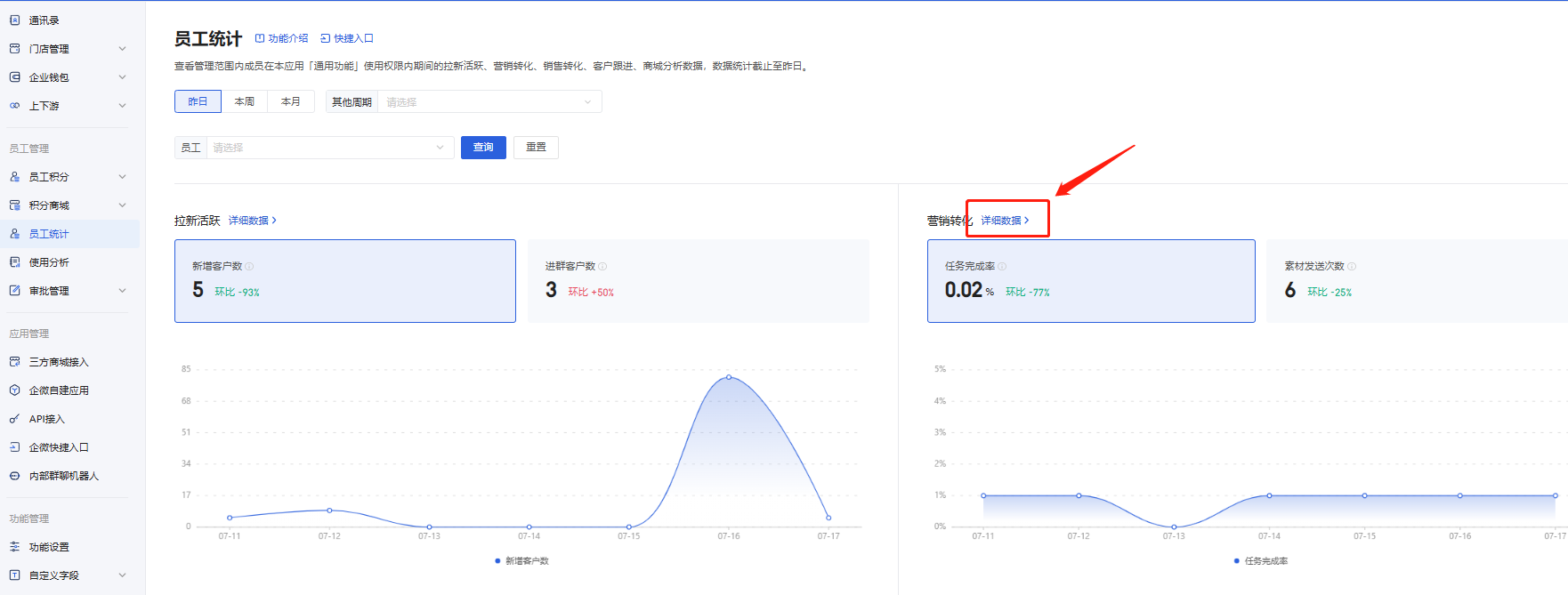The width and height of the screenshot is (1568, 595).
Task: Show the 任务完成率 info tooltip icon
Action: click(1002, 266)
